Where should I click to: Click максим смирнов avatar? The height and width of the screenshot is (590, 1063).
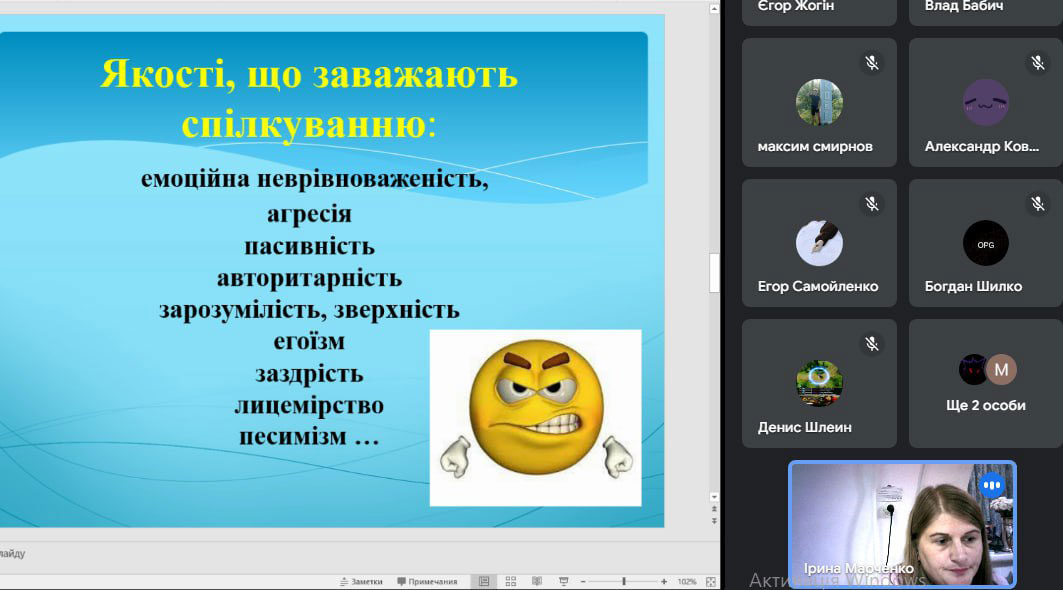pos(819,102)
